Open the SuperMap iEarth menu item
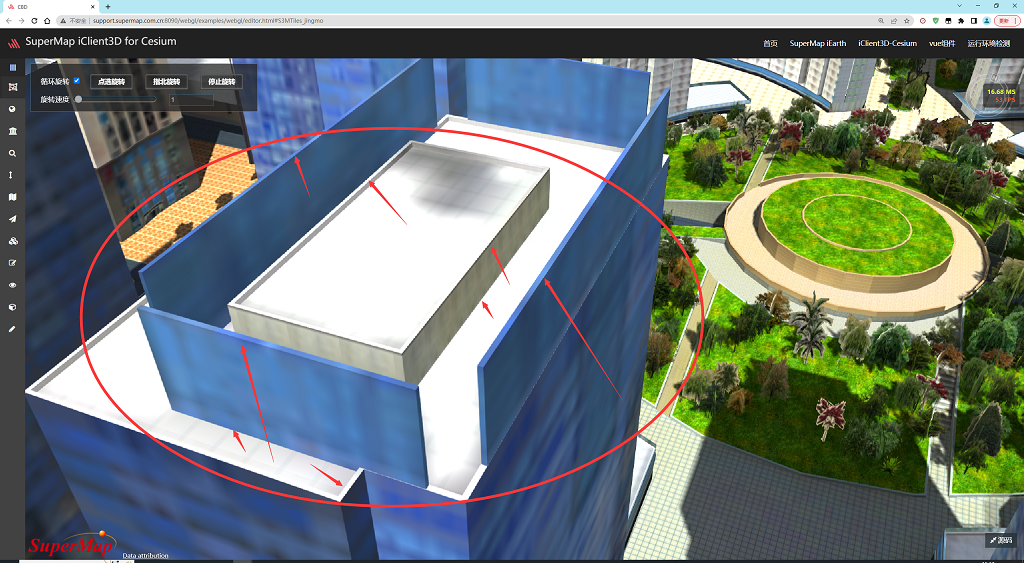Viewport: 1024px width, 563px height. [818, 43]
